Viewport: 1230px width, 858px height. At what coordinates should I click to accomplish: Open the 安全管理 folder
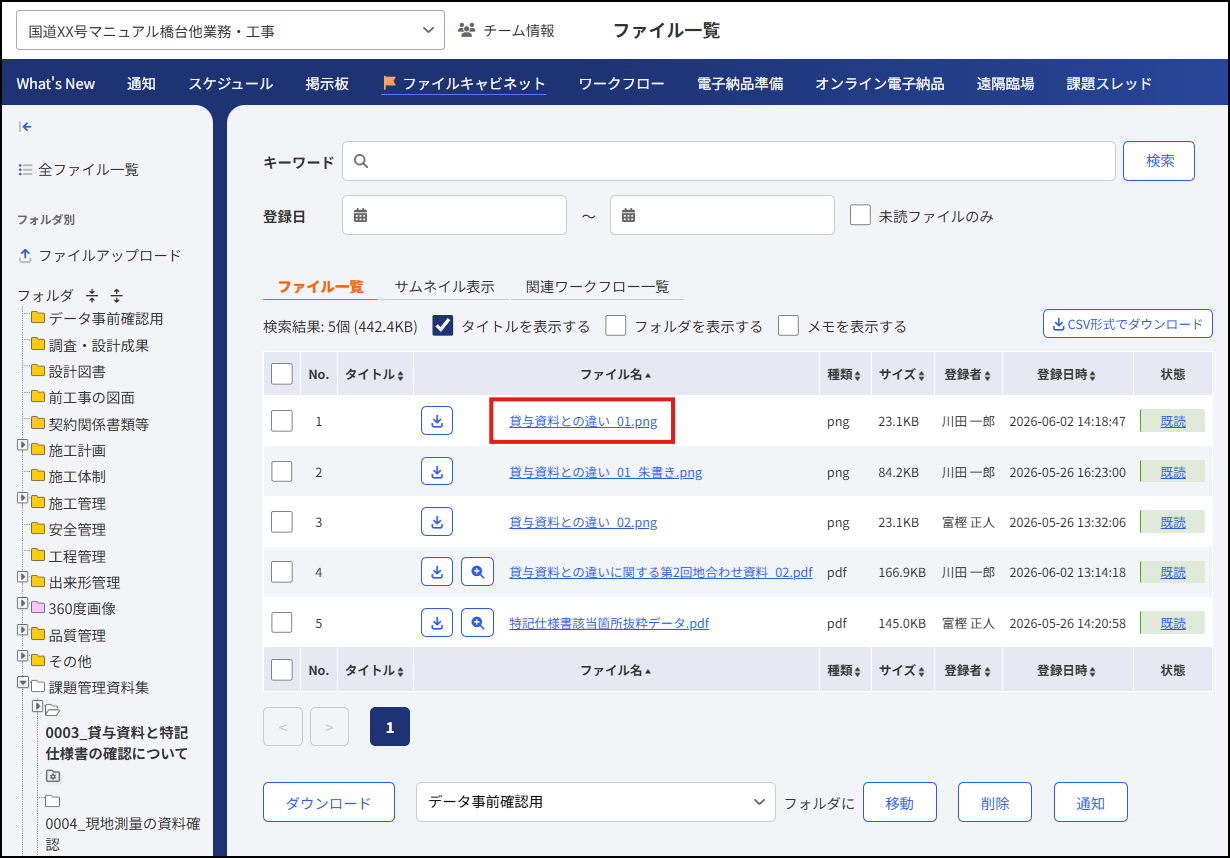[68, 529]
